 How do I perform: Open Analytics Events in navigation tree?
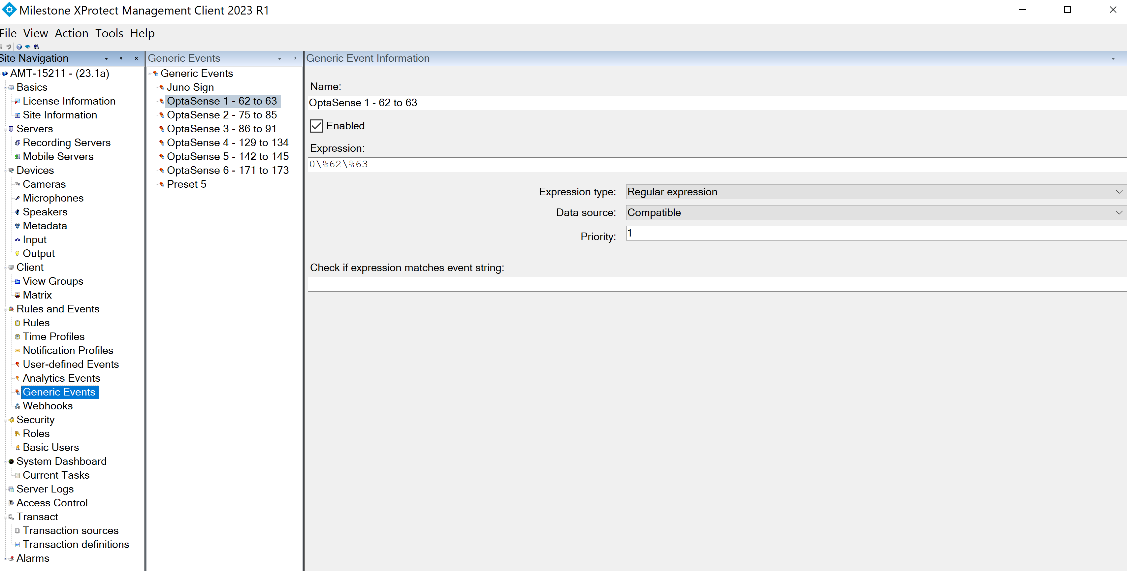coord(61,378)
